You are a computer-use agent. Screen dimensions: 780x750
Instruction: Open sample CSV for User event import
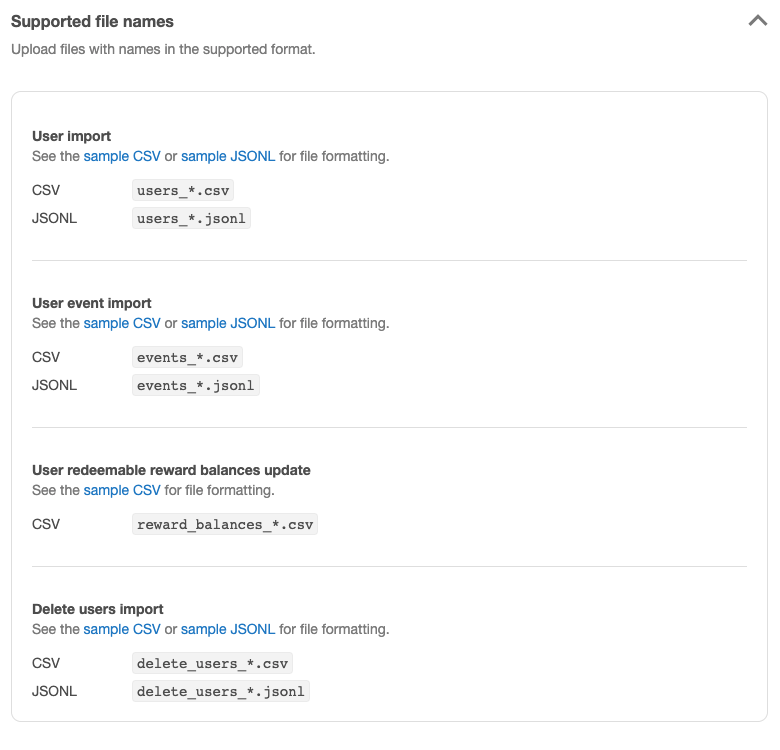(122, 324)
